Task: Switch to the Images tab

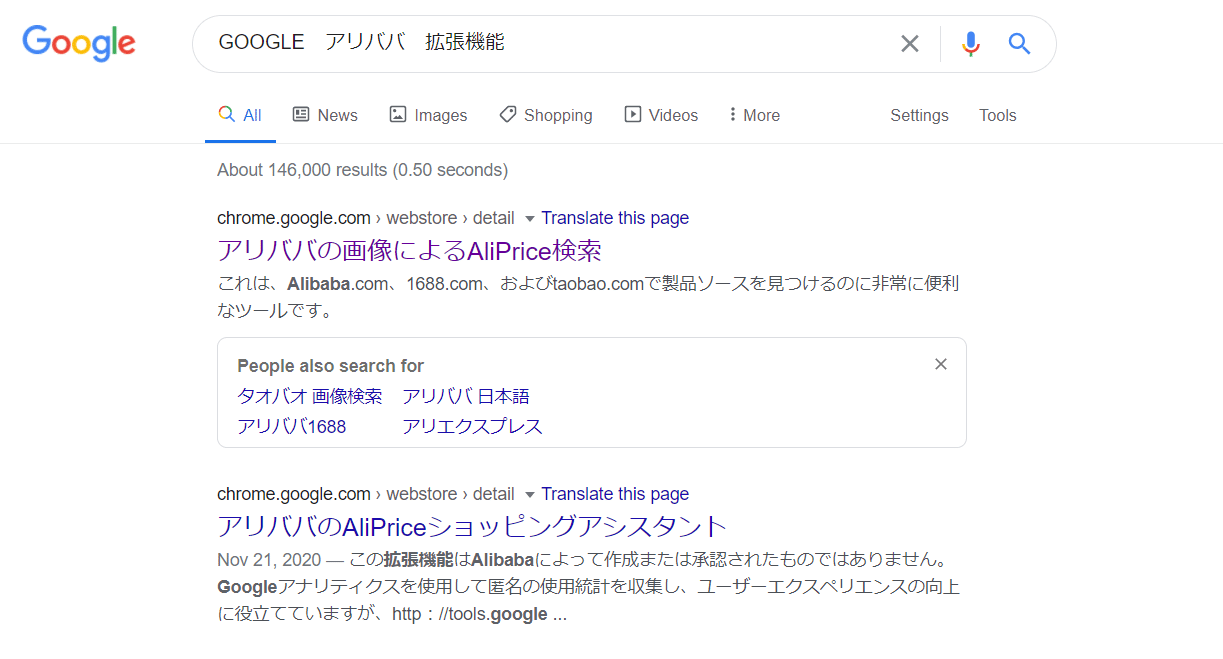Action: coord(428,115)
